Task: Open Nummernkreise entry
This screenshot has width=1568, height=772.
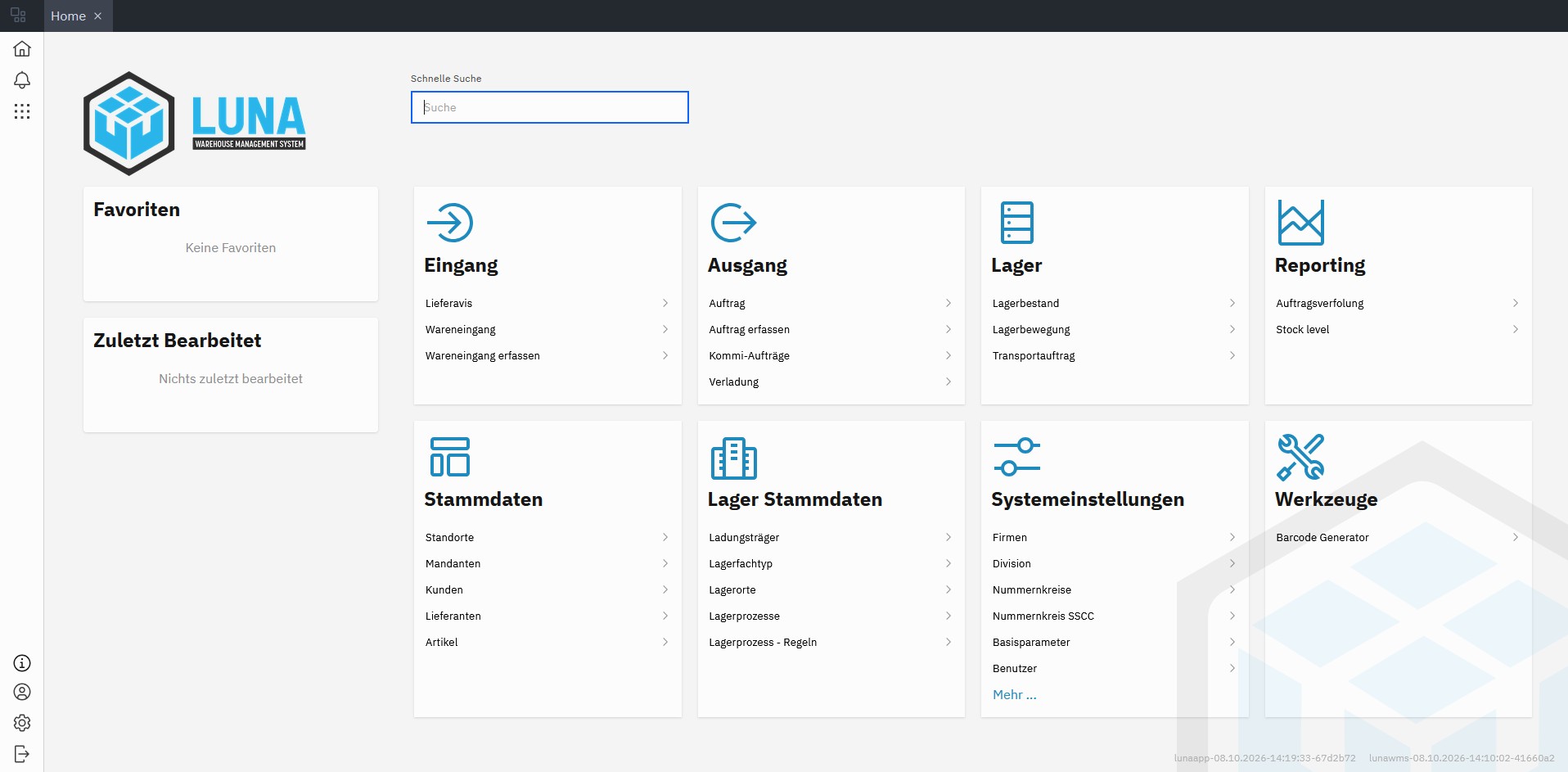Action: [x=1115, y=589]
